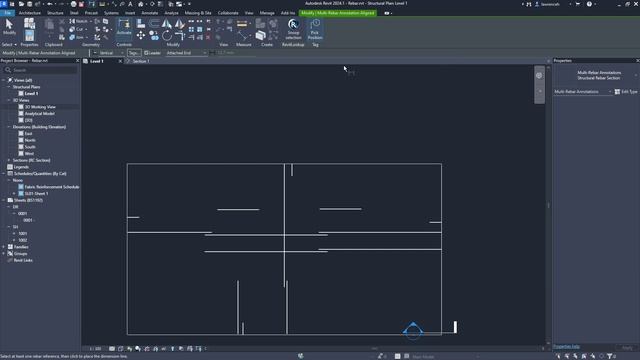Expand the Sections (RC Section) node
The image size is (640, 360).
pyautogui.click(x=9, y=160)
